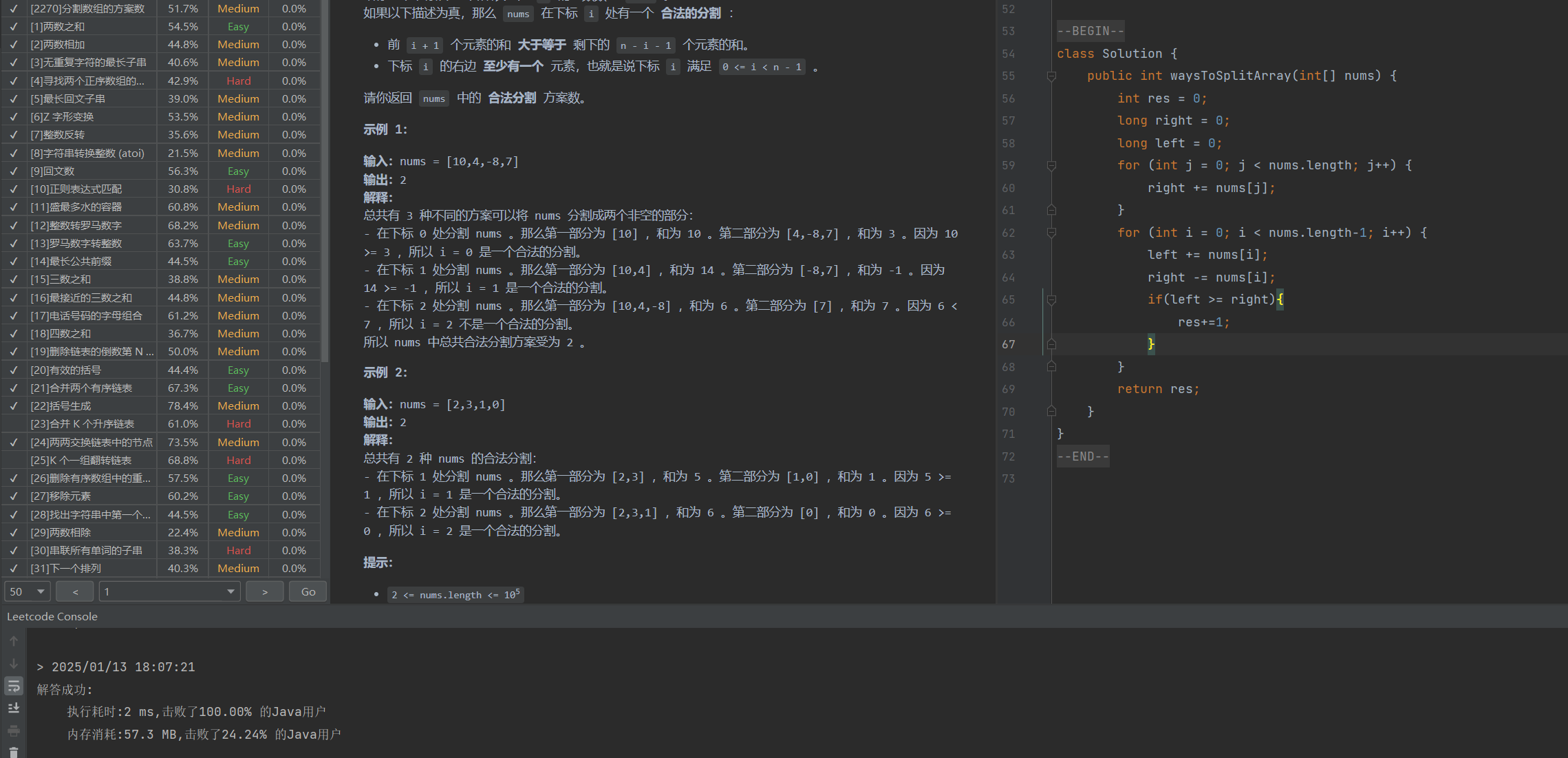Viewport: 1568px width, 758px height.
Task: Click the Leetcode Console panel title
Action: (52, 616)
